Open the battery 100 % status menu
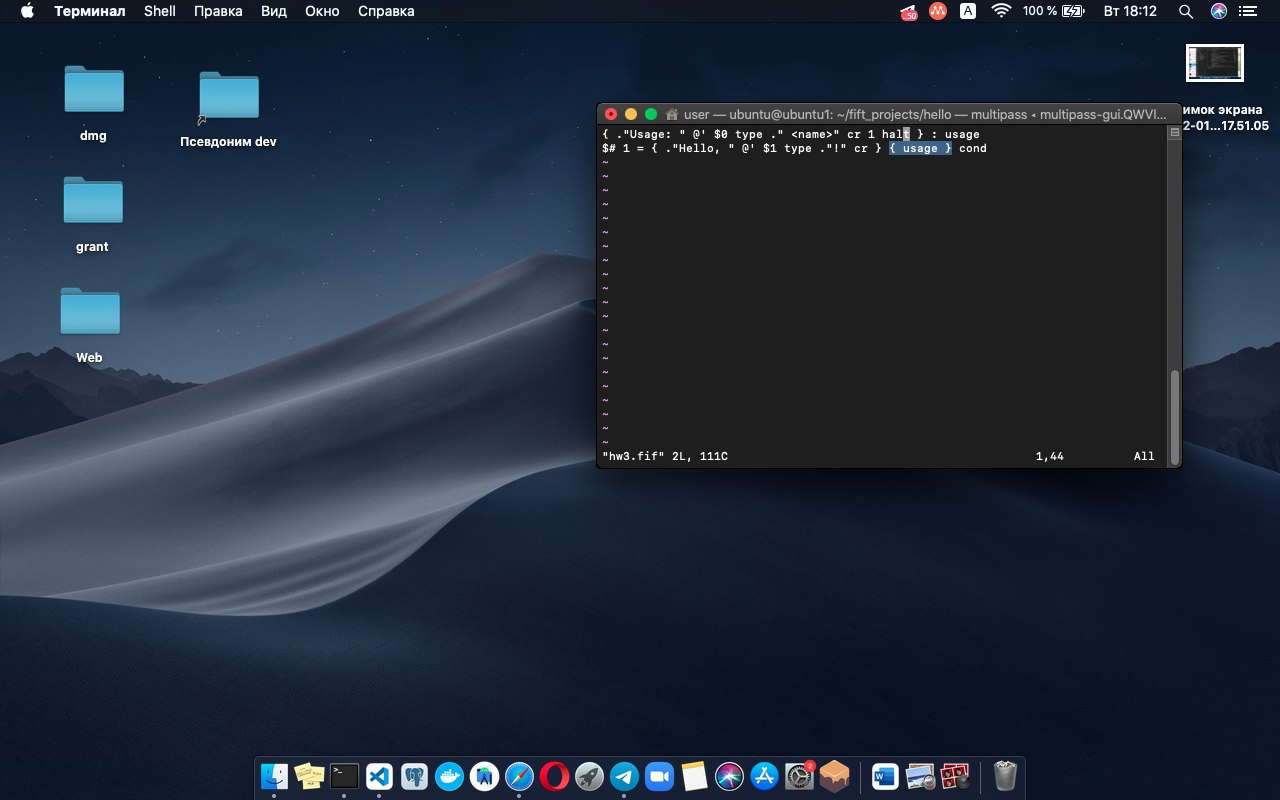The image size is (1280, 800). point(1053,11)
